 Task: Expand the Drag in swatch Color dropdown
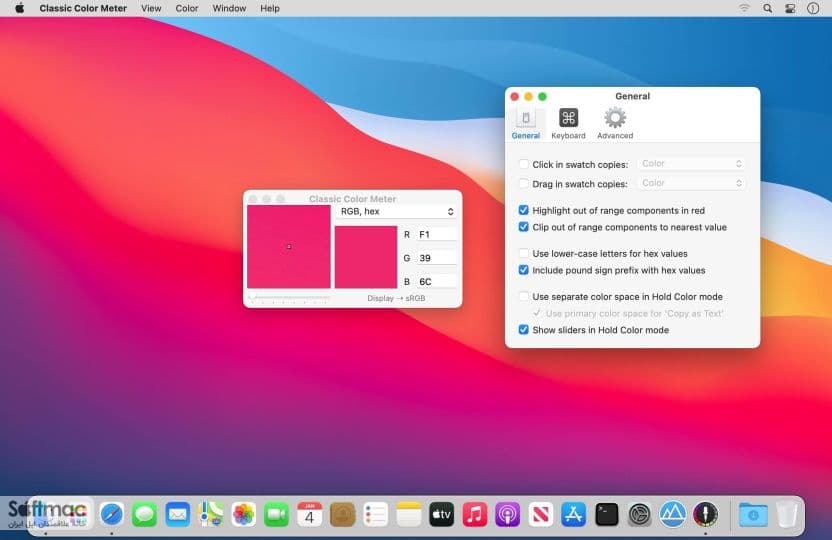pyautogui.click(x=691, y=183)
